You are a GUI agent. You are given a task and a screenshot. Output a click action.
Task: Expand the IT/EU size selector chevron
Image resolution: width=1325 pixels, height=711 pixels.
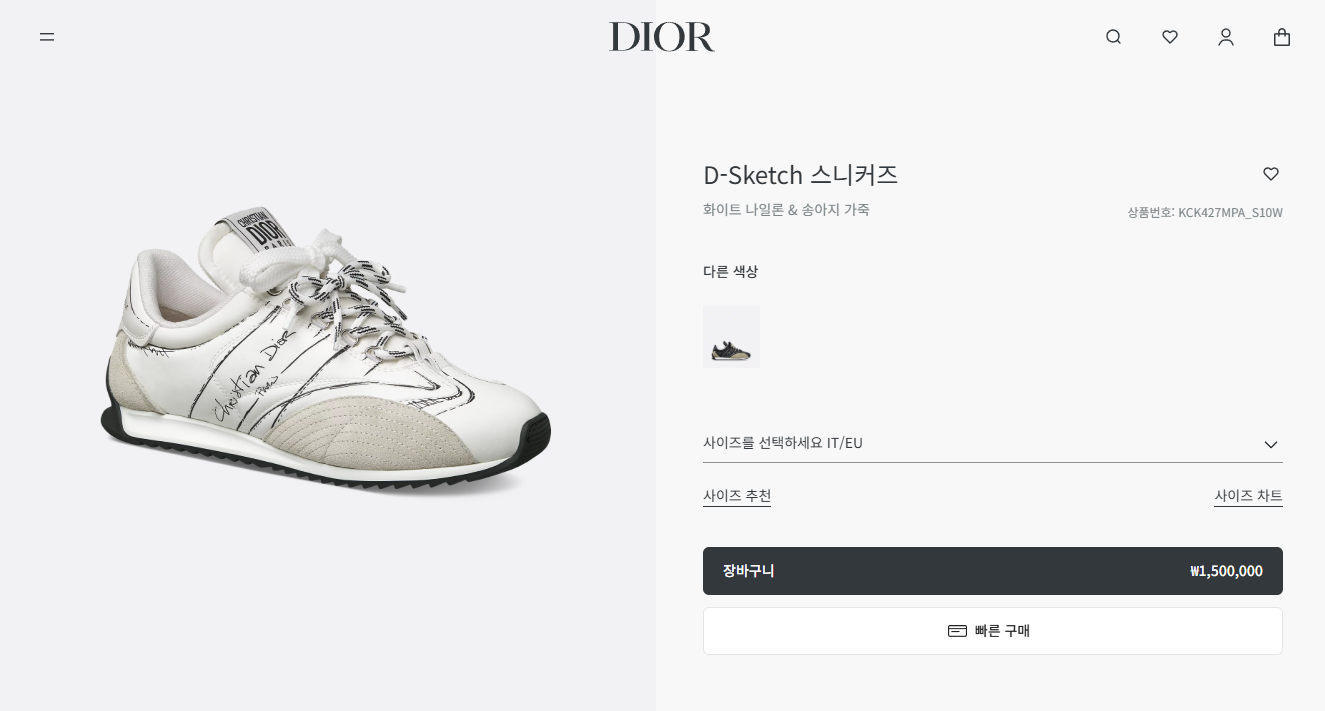pos(1271,444)
